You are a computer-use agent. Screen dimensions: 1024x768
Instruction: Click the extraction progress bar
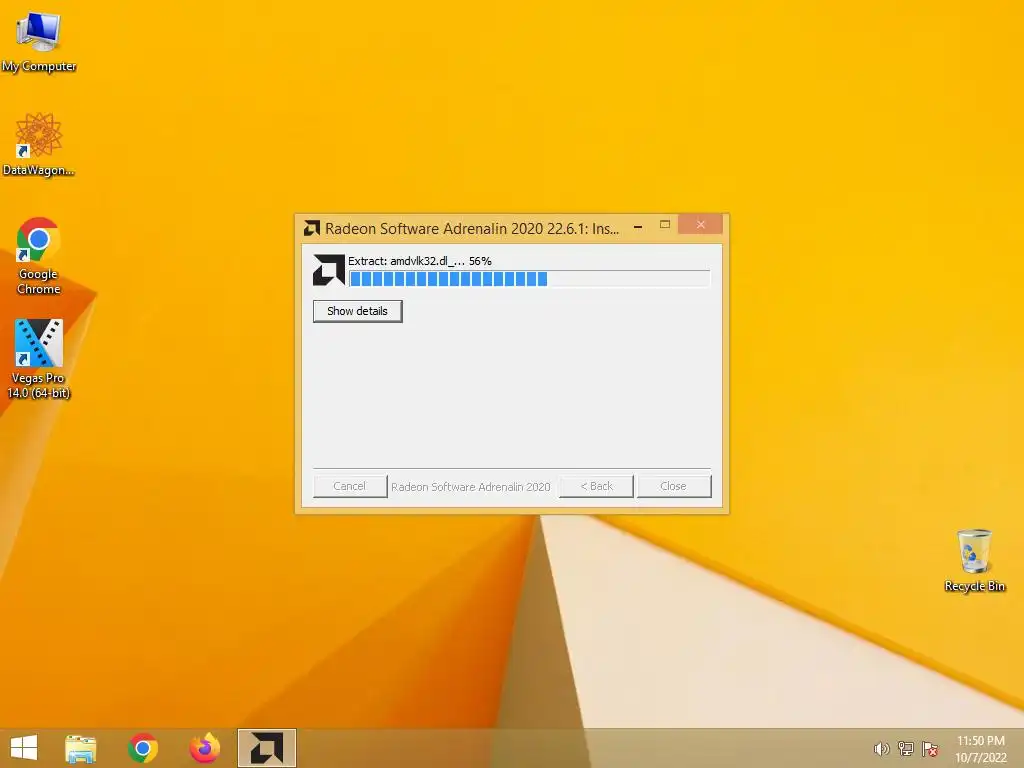530,279
